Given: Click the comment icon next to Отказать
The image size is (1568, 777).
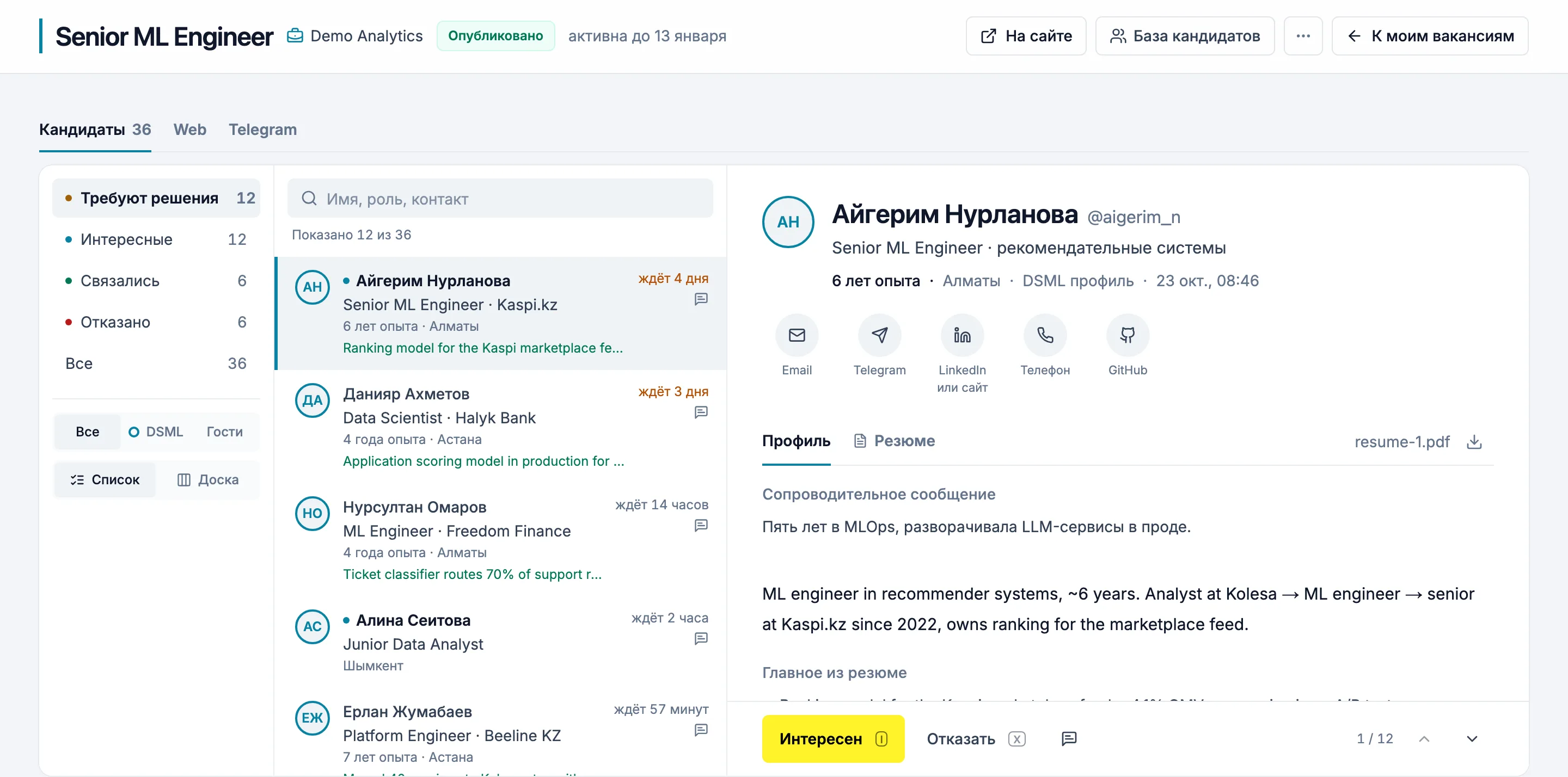Looking at the screenshot, I should (x=1068, y=739).
